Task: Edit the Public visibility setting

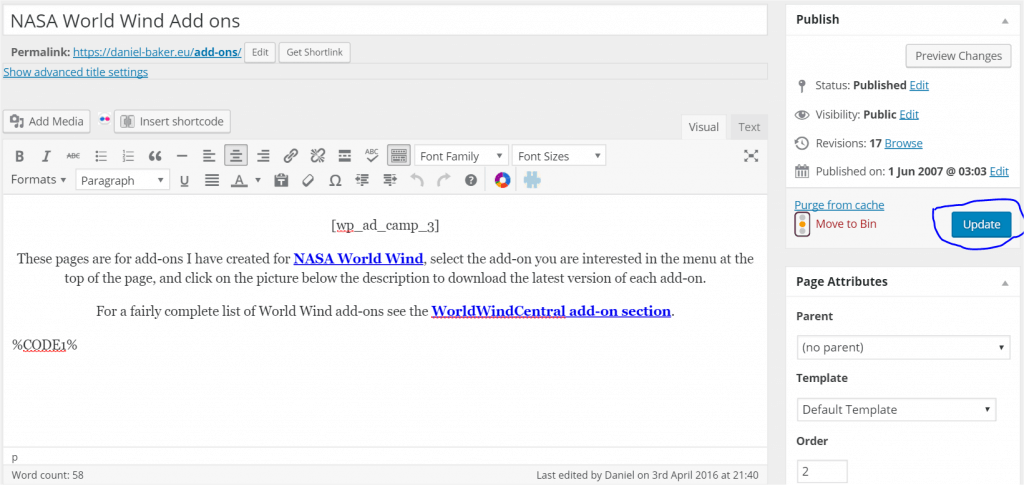Action: [909, 114]
